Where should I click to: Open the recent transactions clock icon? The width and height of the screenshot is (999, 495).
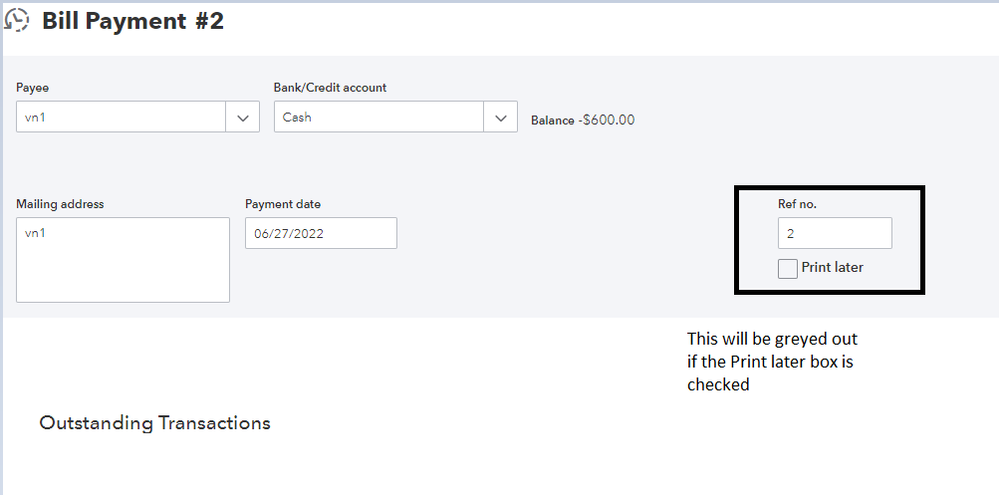18,21
